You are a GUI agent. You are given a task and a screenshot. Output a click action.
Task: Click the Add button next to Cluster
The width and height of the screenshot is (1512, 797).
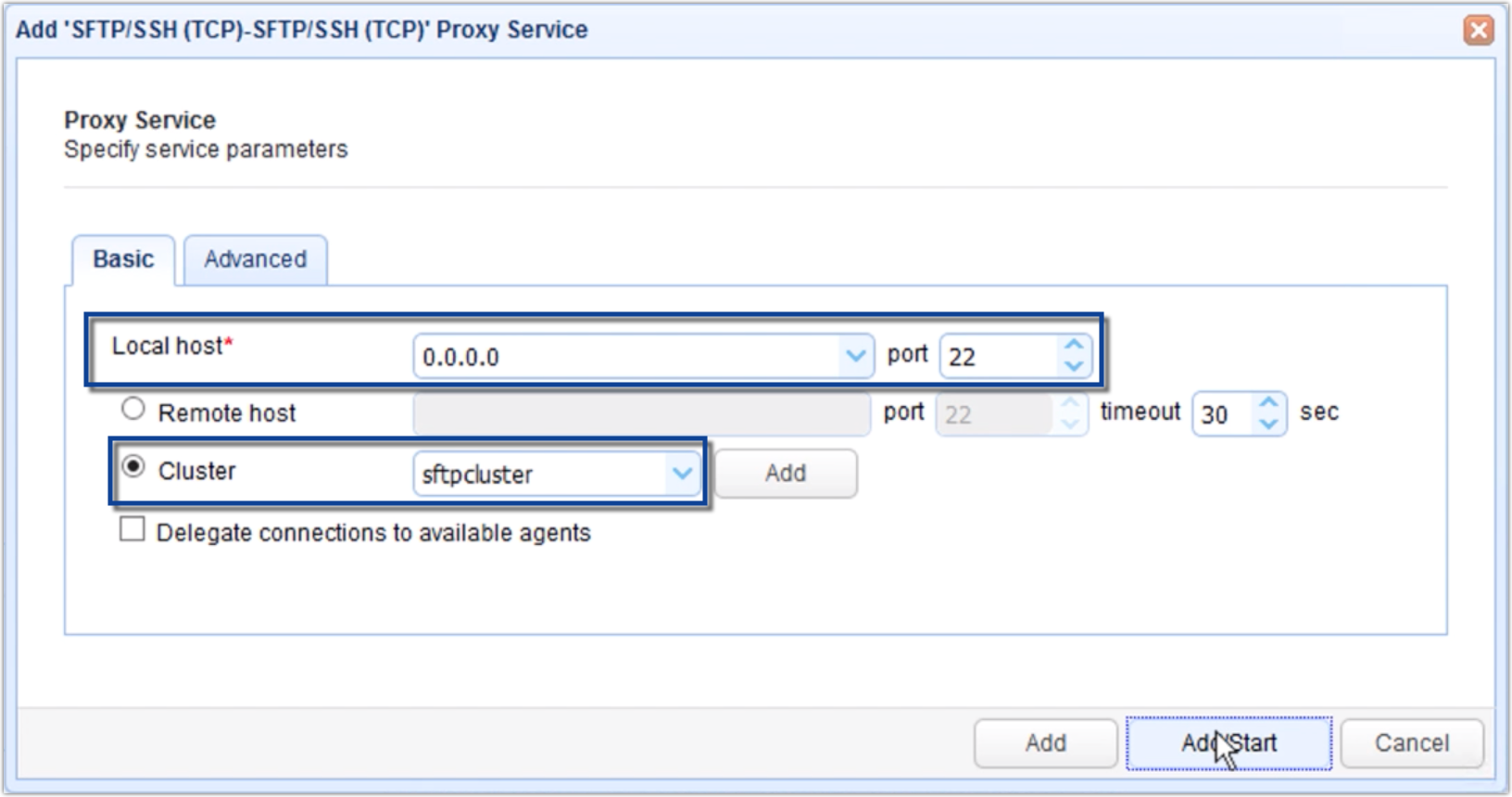coord(785,474)
